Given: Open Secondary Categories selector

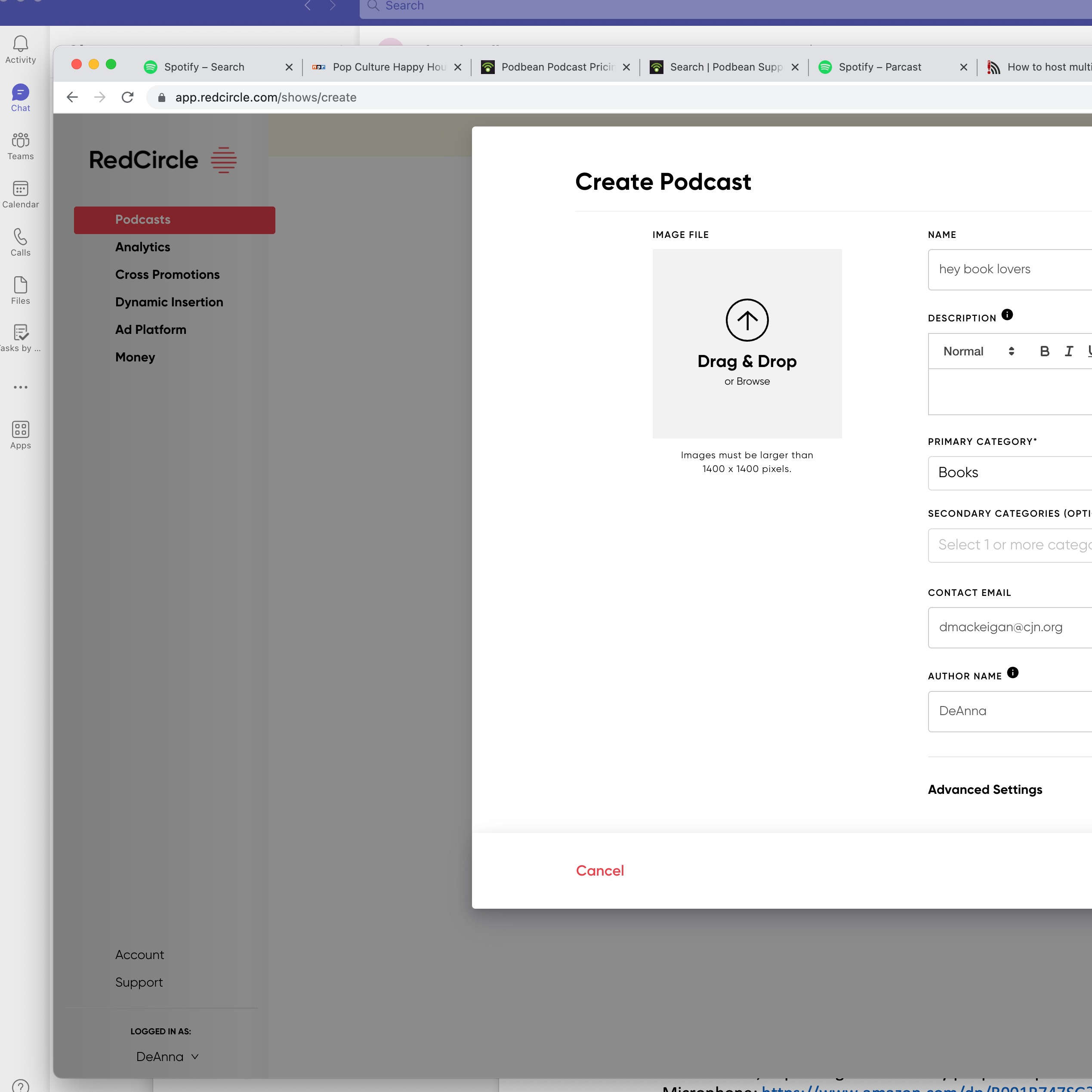Looking at the screenshot, I should [1009, 545].
